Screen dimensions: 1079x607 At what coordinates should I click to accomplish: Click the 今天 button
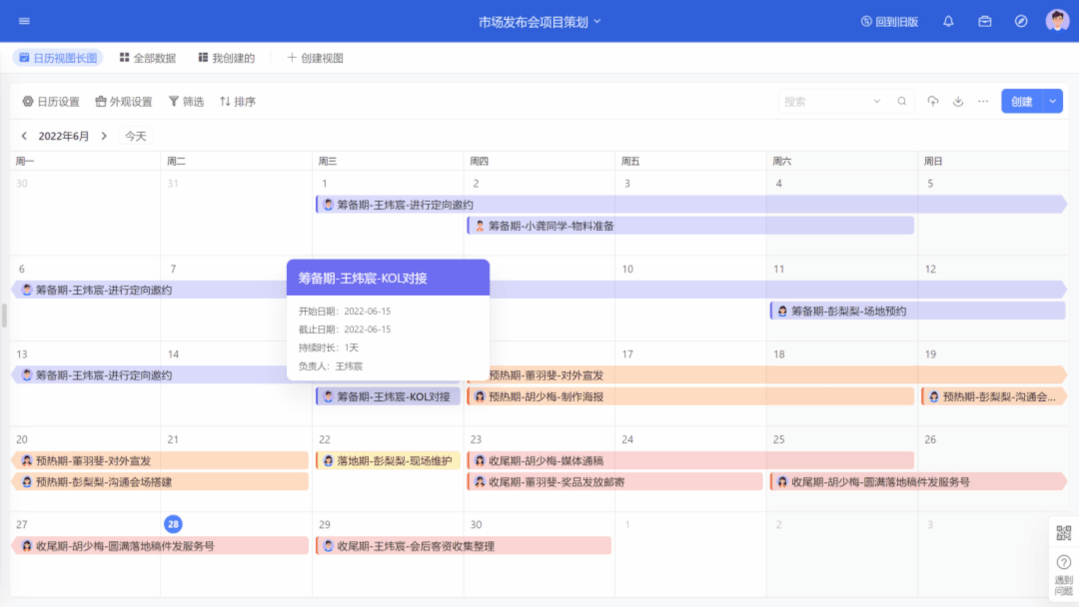[x=135, y=136]
